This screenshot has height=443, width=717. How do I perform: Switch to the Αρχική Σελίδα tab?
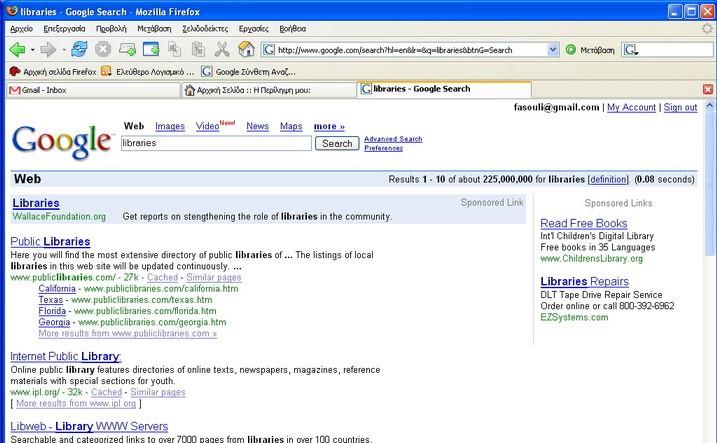(x=269, y=90)
